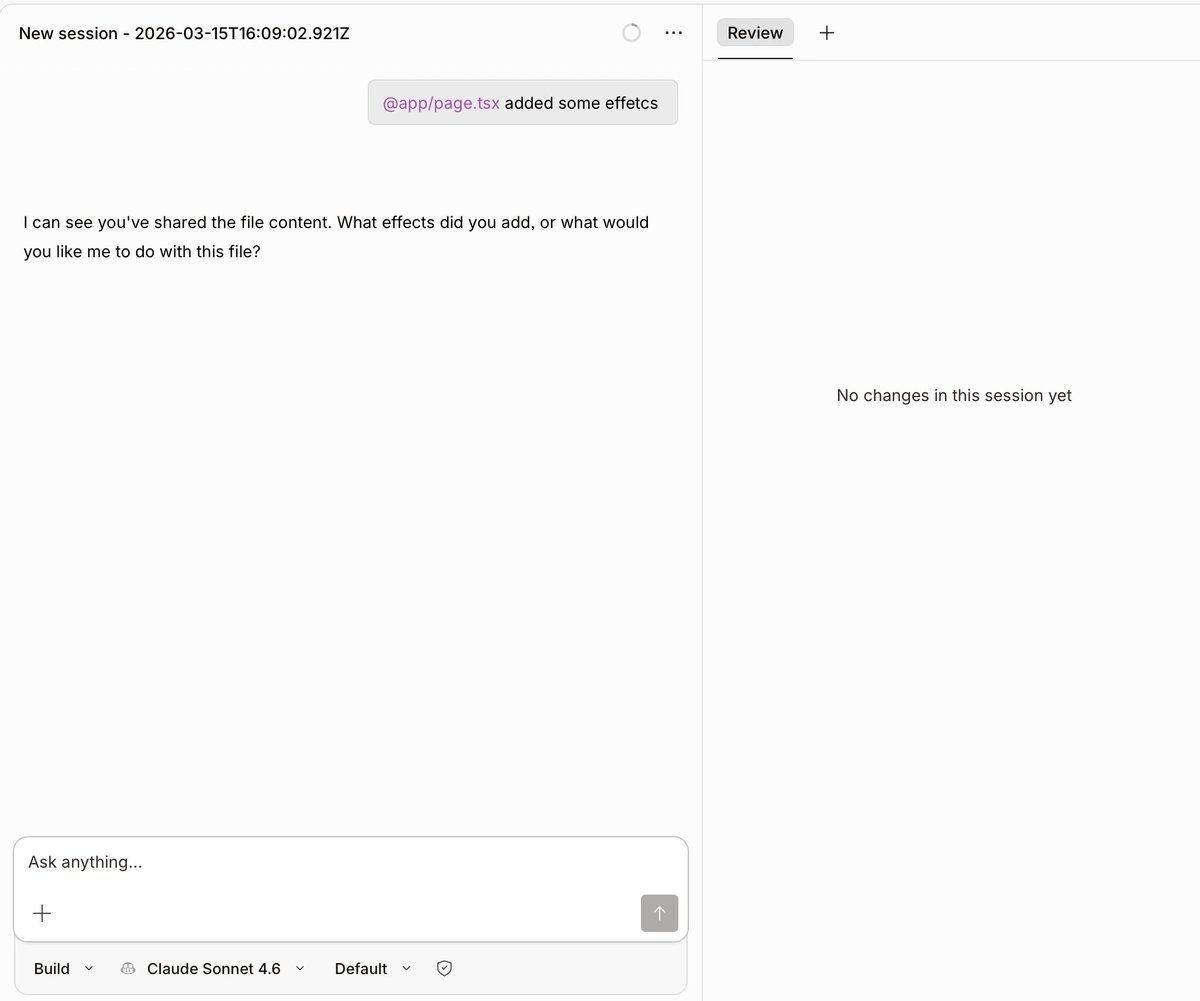The width and height of the screenshot is (1200, 1001).
Task: Click the assistant reply about shared file content
Action: pyautogui.click(x=336, y=237)
